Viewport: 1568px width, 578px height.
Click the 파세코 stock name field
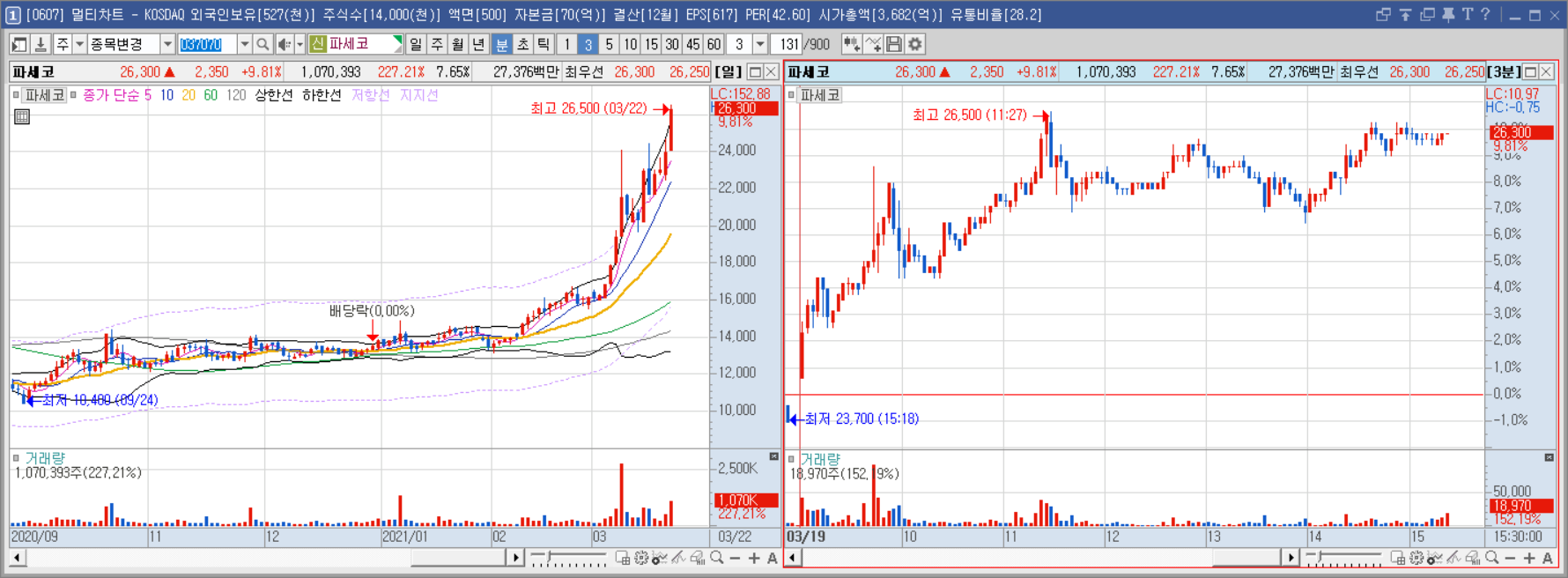click(355, 44)
